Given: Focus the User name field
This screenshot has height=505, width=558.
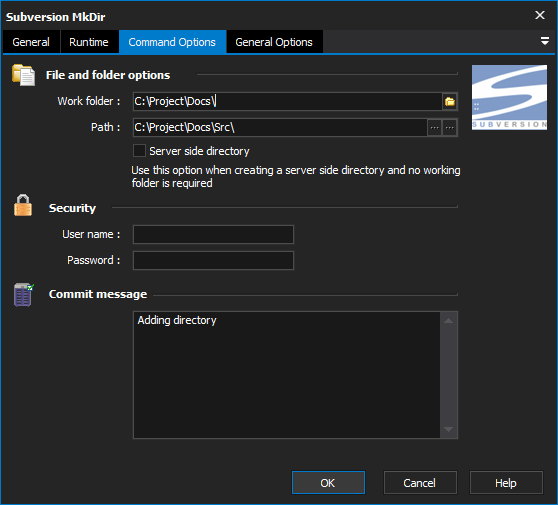Looking at the screenshot, I should (213, 234).
